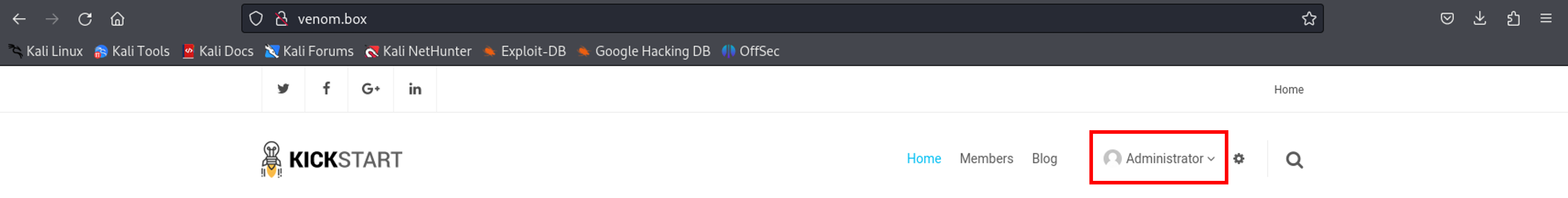The image size is (1568, 198).
Task: Click the venom.box address bar
Action: pyautogui.click(x=782, y=19)
